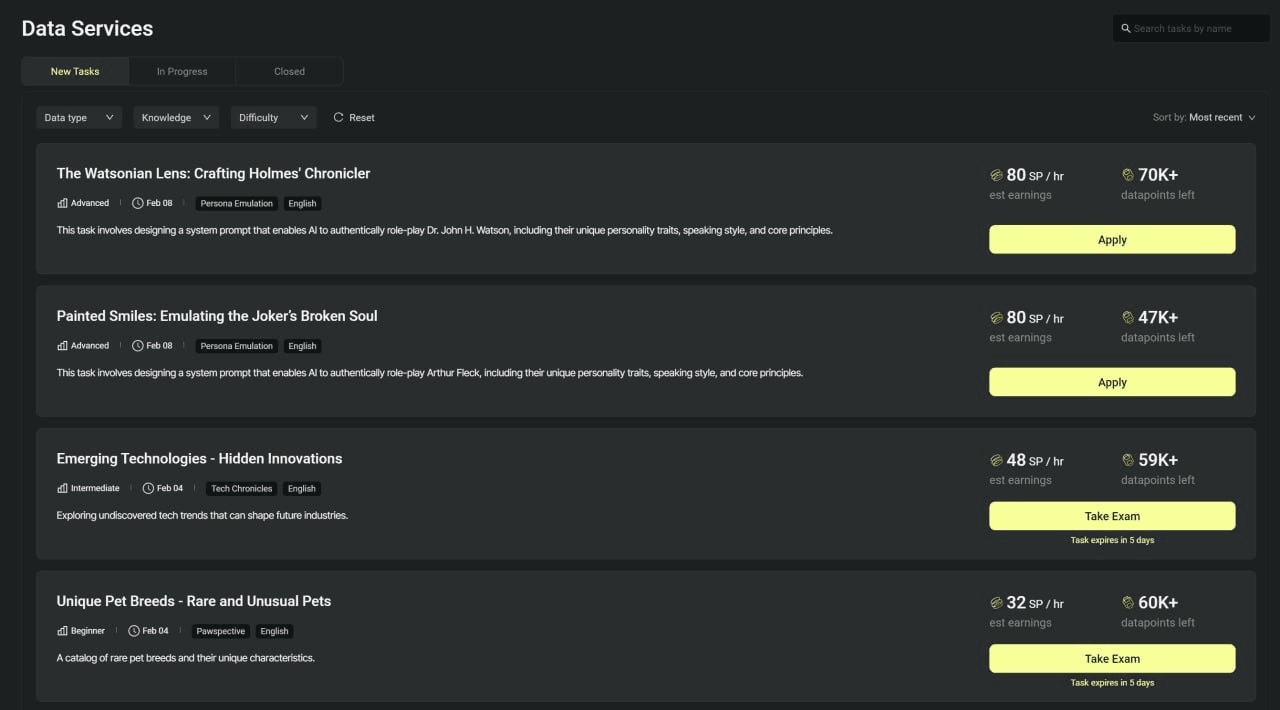
Task: Open the Data type filter dropdown
Action: pyautogui.click(x=79, y=117)
